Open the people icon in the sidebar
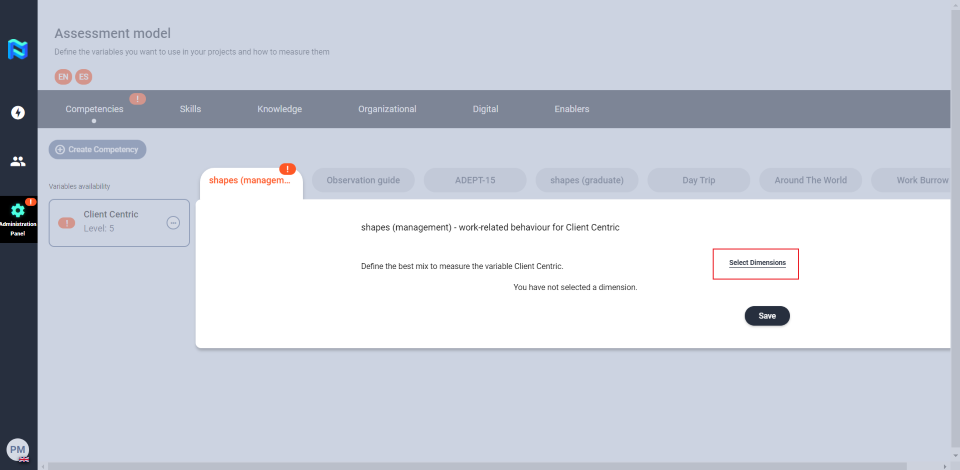The height and width of the screenshot is (470, 960). pos(18,161)
